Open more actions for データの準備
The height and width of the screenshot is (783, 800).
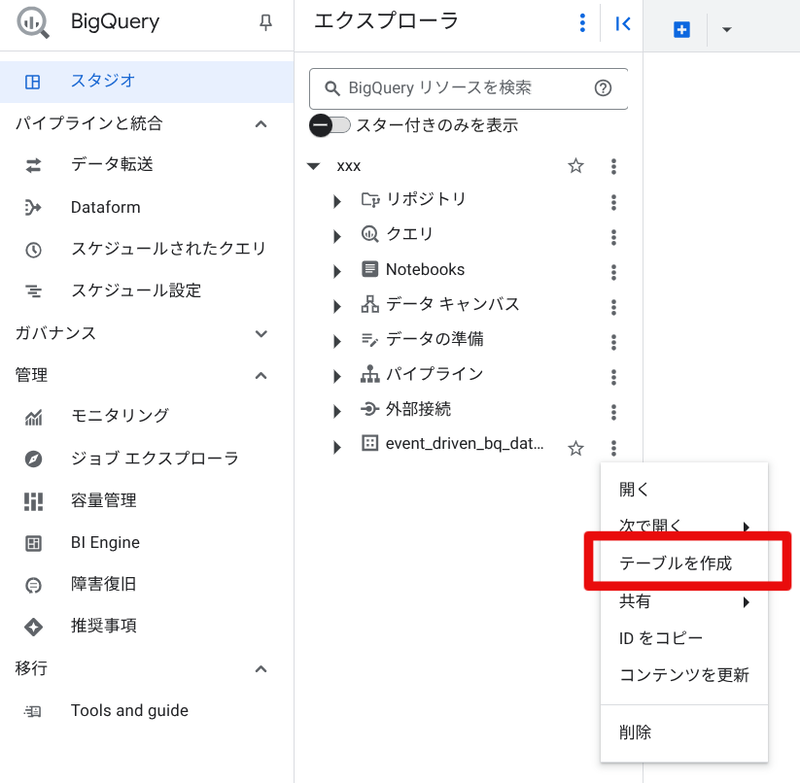pyautogui.click(x=613, y=342)
